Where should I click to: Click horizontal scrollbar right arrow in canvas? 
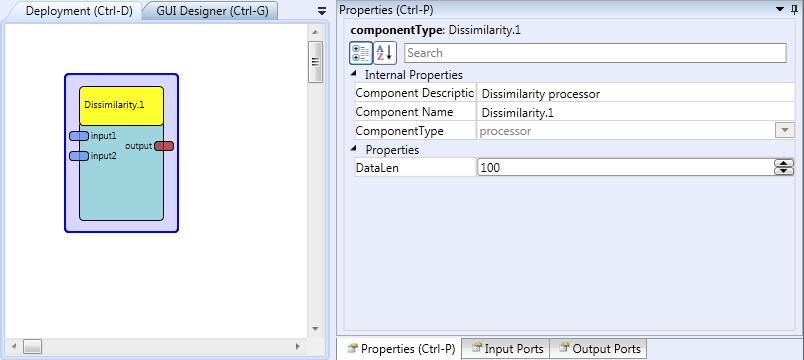(x=297, y=347)
